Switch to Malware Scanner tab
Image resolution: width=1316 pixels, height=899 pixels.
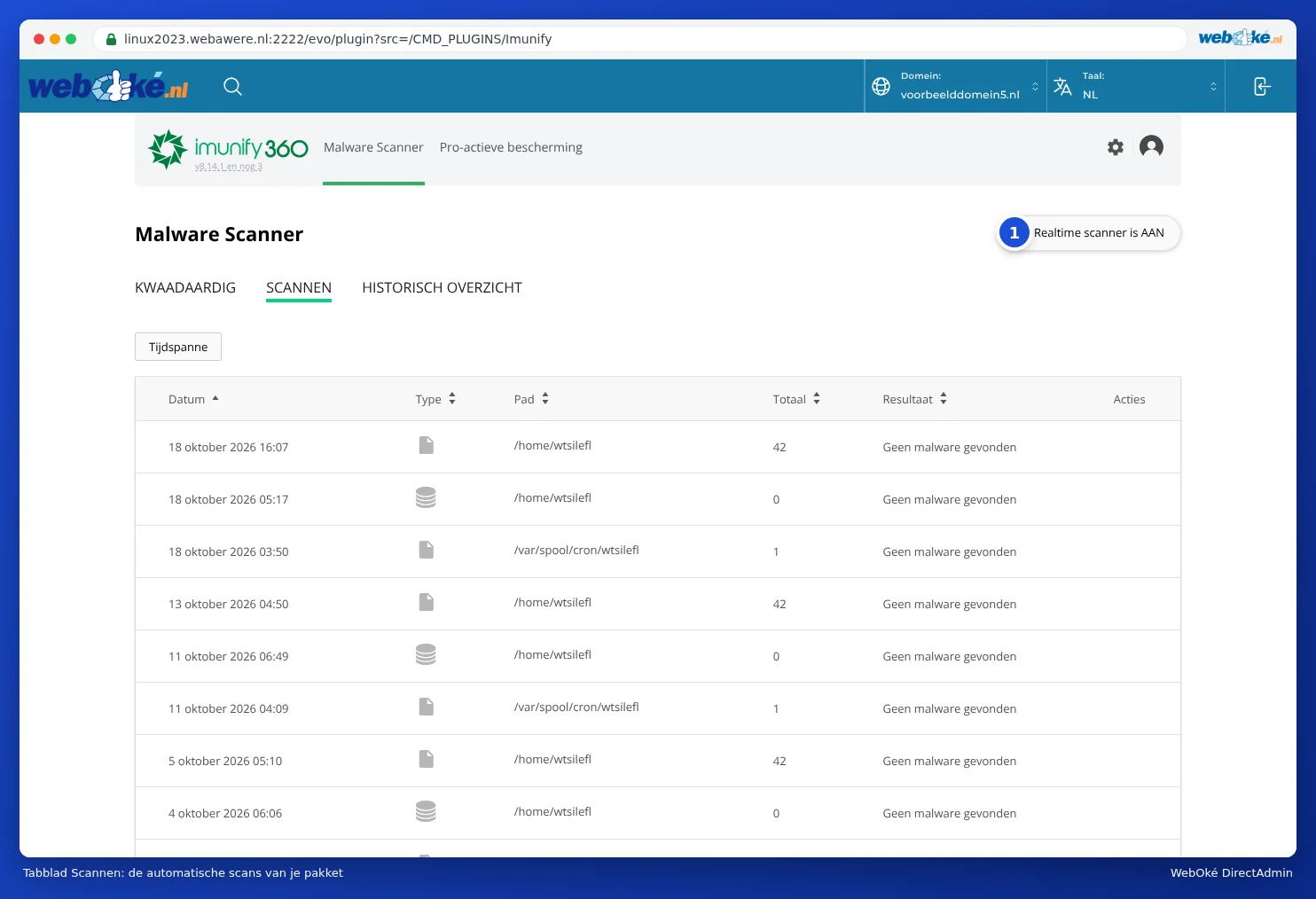point(373,147)
